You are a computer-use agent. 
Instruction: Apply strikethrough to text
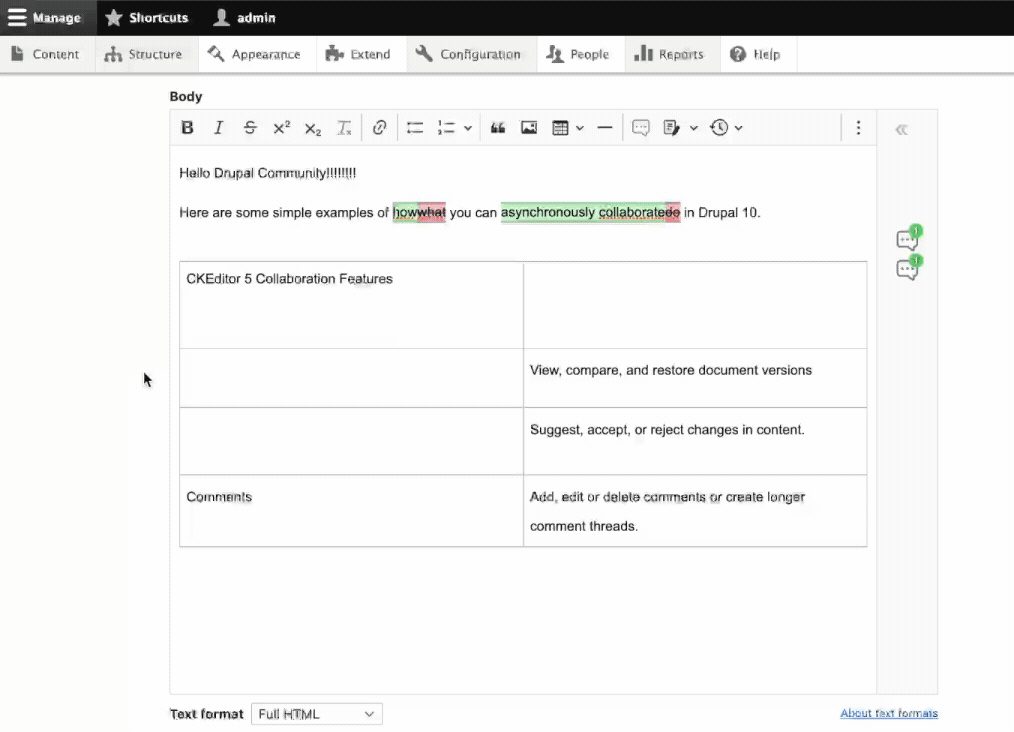click(x=250, y=127)
